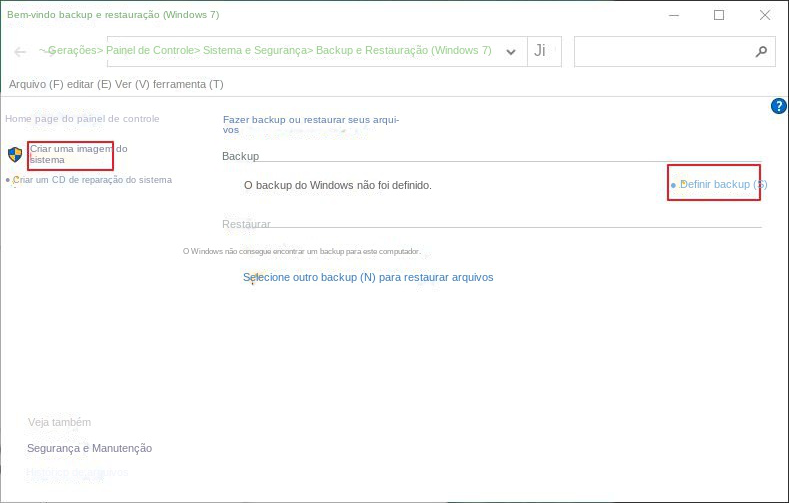Screen dimensions: 789x503
Task: Open Home page do painel de controle
Action: (82, 119)
